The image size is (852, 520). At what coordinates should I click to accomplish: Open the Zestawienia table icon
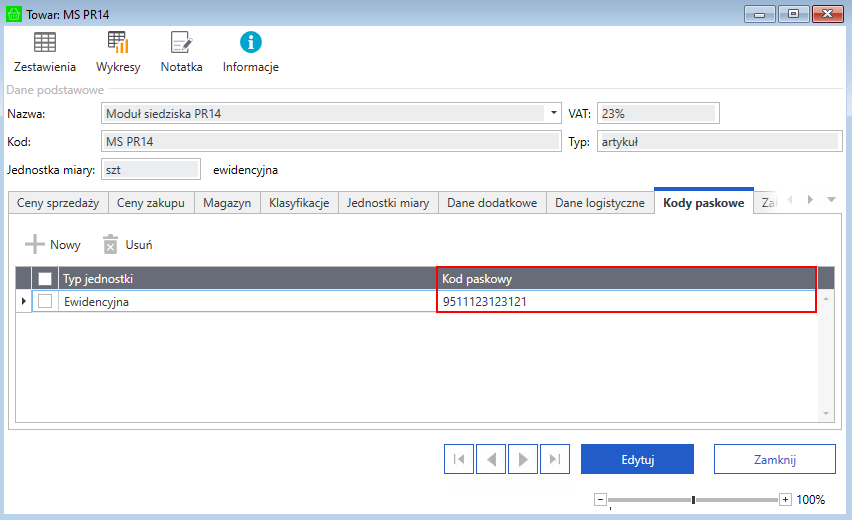[45, 43]
